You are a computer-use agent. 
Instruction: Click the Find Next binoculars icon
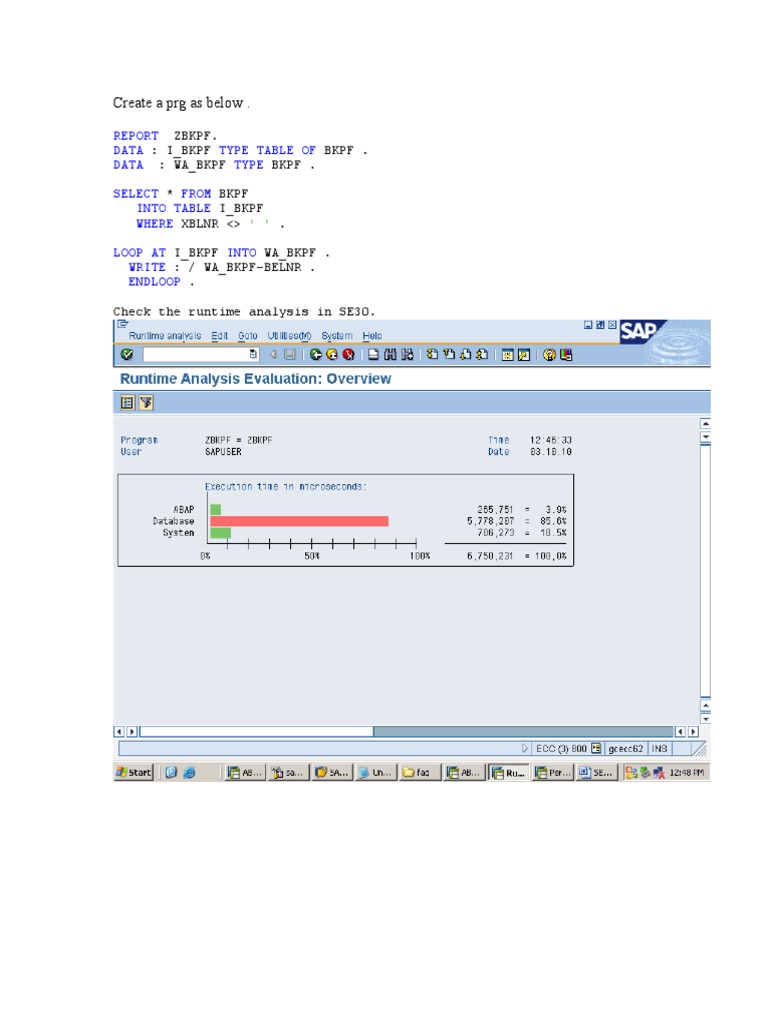click(407, 354)
